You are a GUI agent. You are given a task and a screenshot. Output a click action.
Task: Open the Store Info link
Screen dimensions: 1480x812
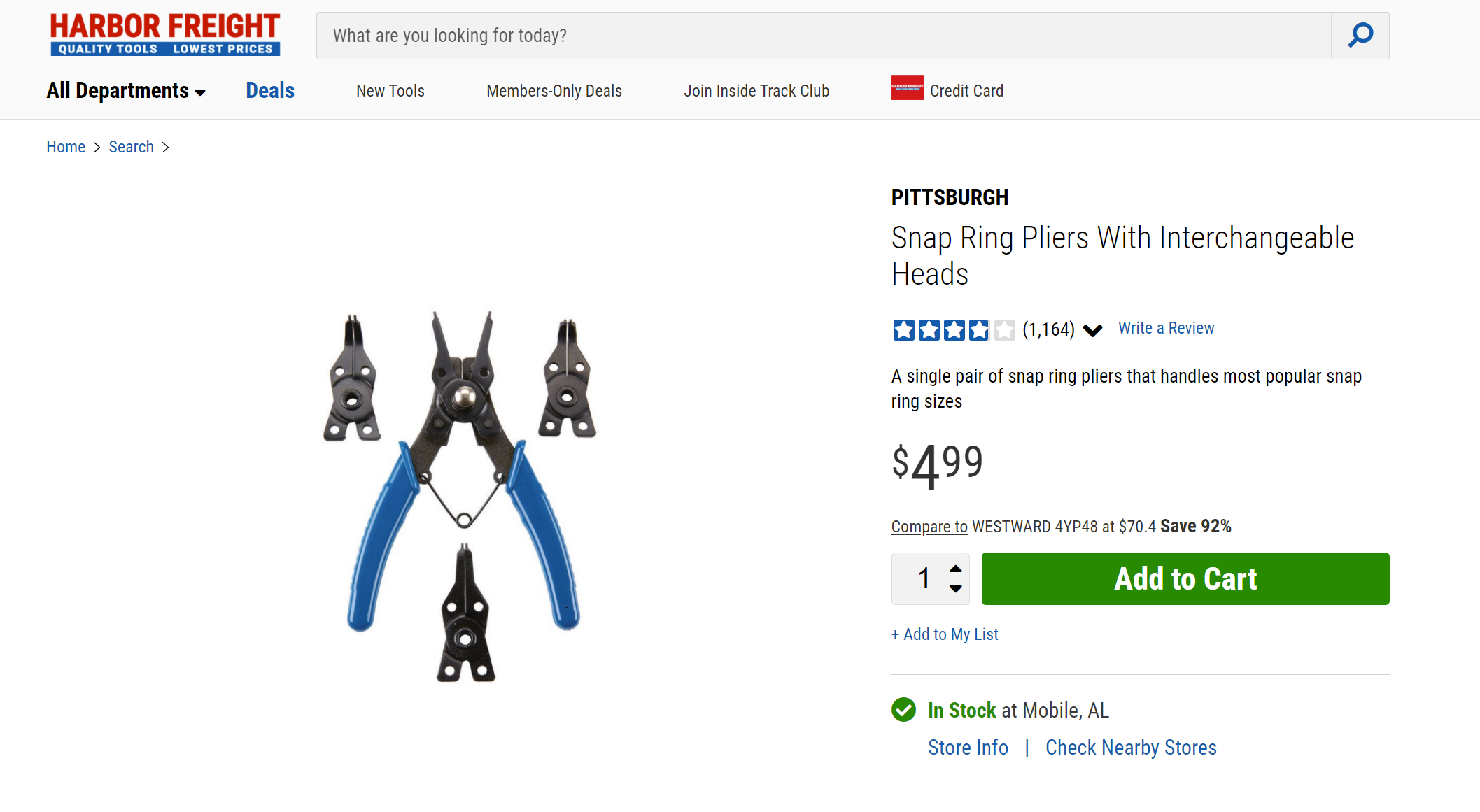coord(968,748)
